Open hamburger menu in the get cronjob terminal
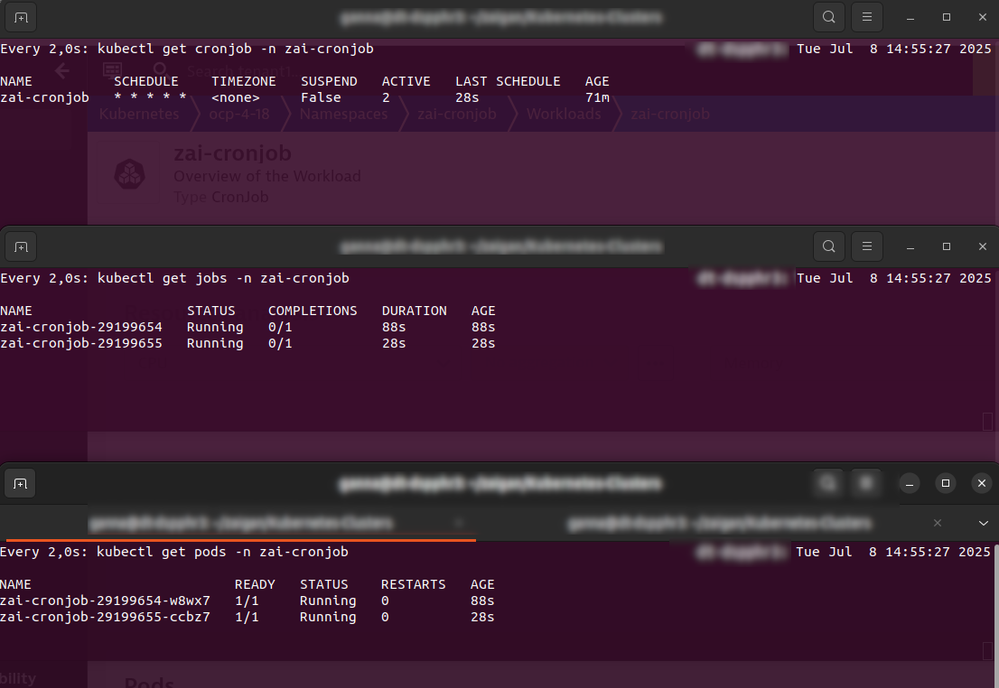 [867, 18]
